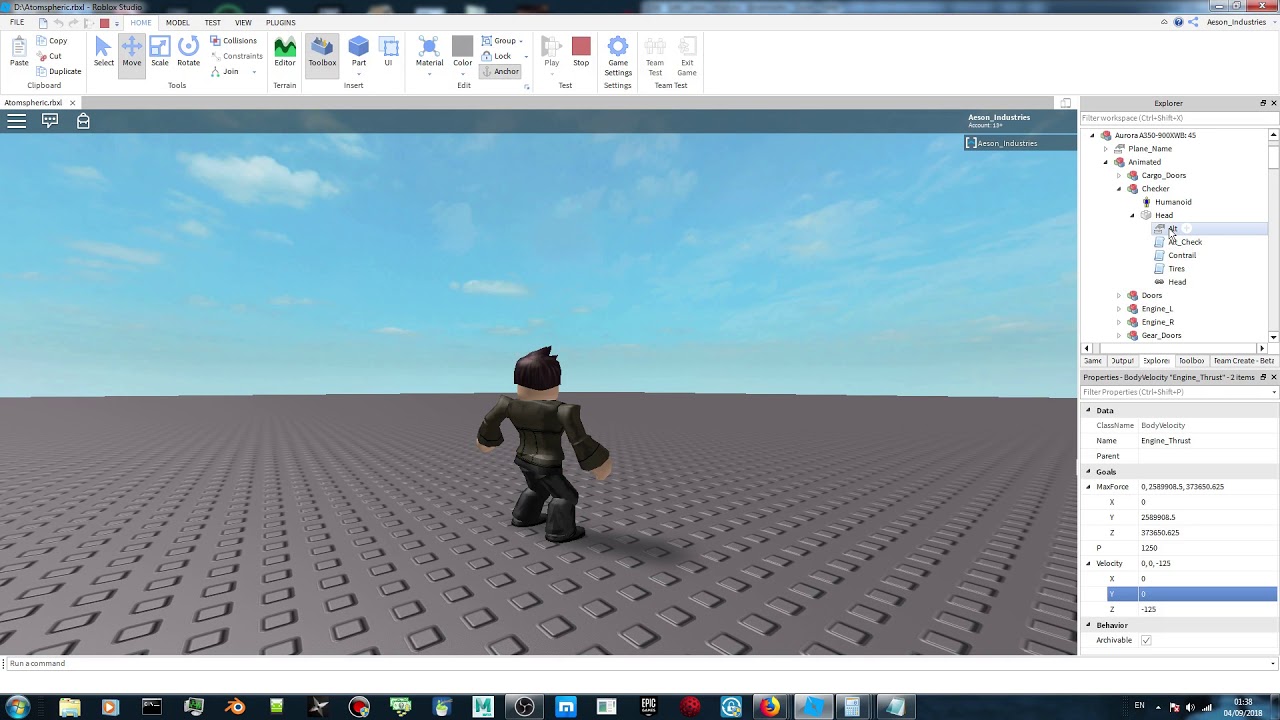This screenshot has height=720, width=1280.
Task: Click the Group button
Action: pyautogui.click(x=502, y=41)
